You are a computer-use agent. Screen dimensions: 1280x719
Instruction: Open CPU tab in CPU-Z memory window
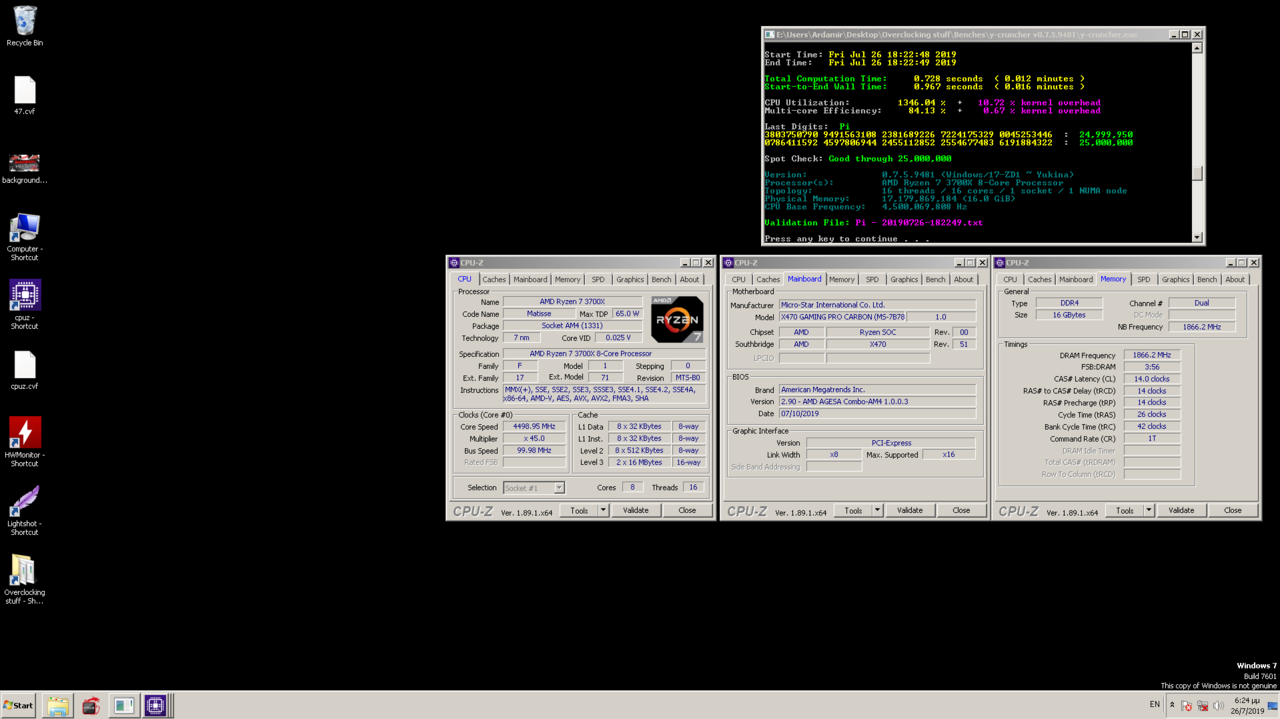(1010, 280)
